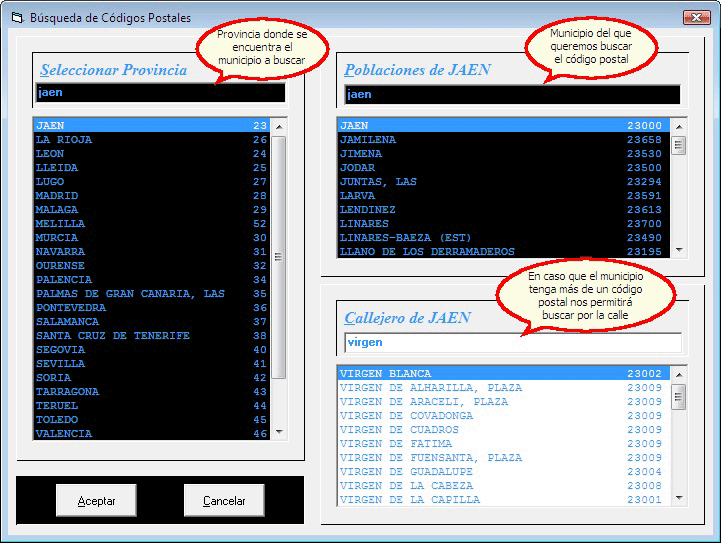Click the province list scrollbar thumb
This screenshot has height=543, width=721.
[x=279, y=255]
